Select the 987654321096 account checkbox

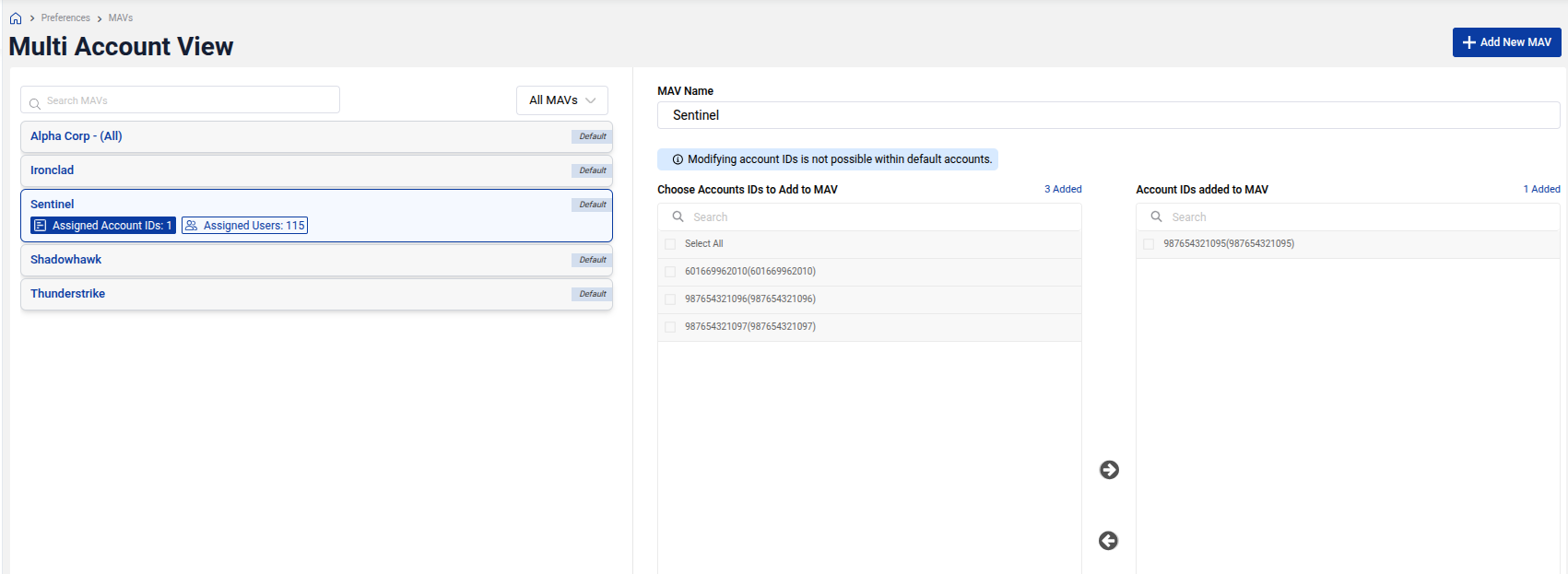coord(670,299)
